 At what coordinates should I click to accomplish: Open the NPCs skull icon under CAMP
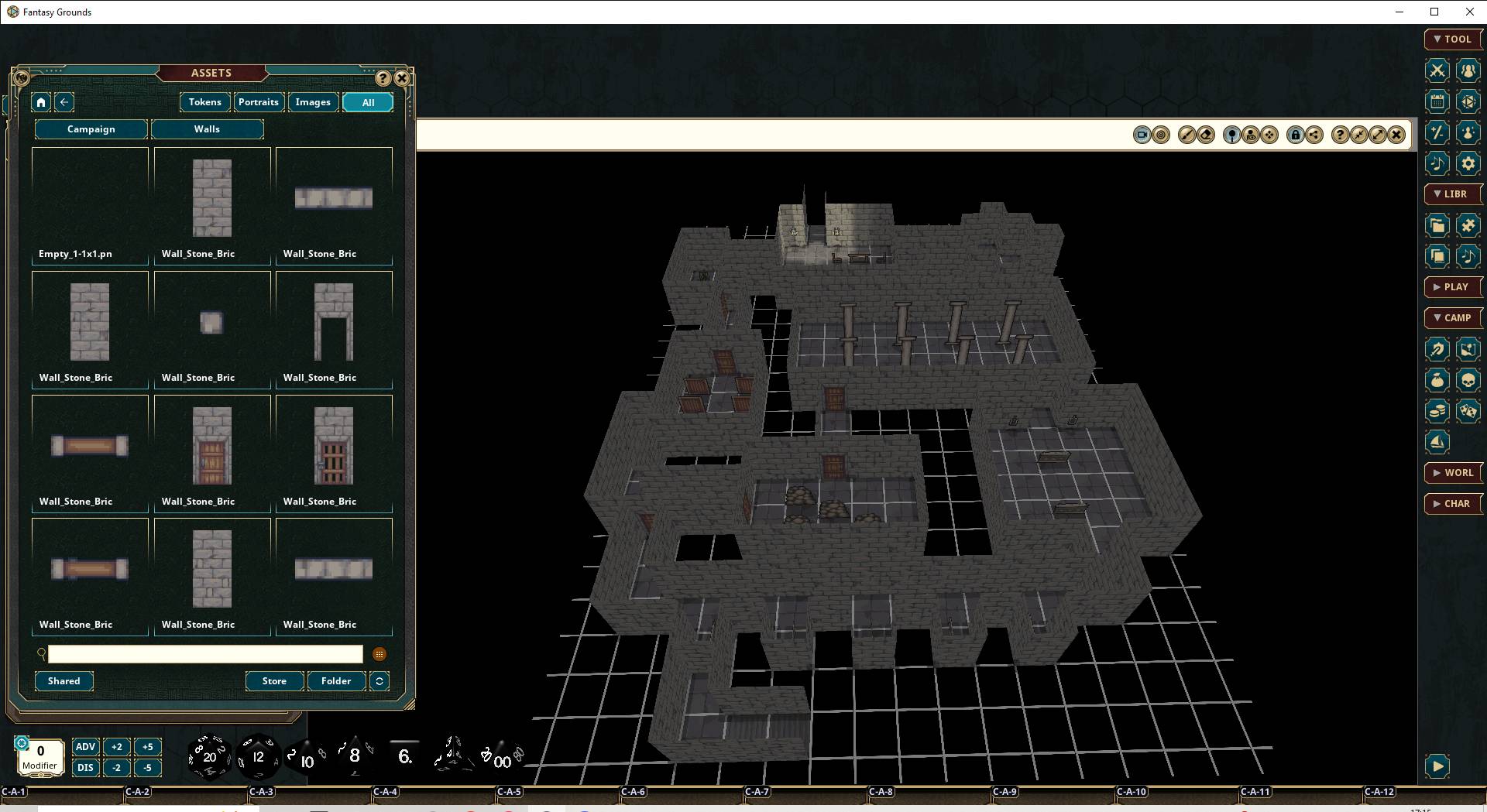click(1468, 380)
